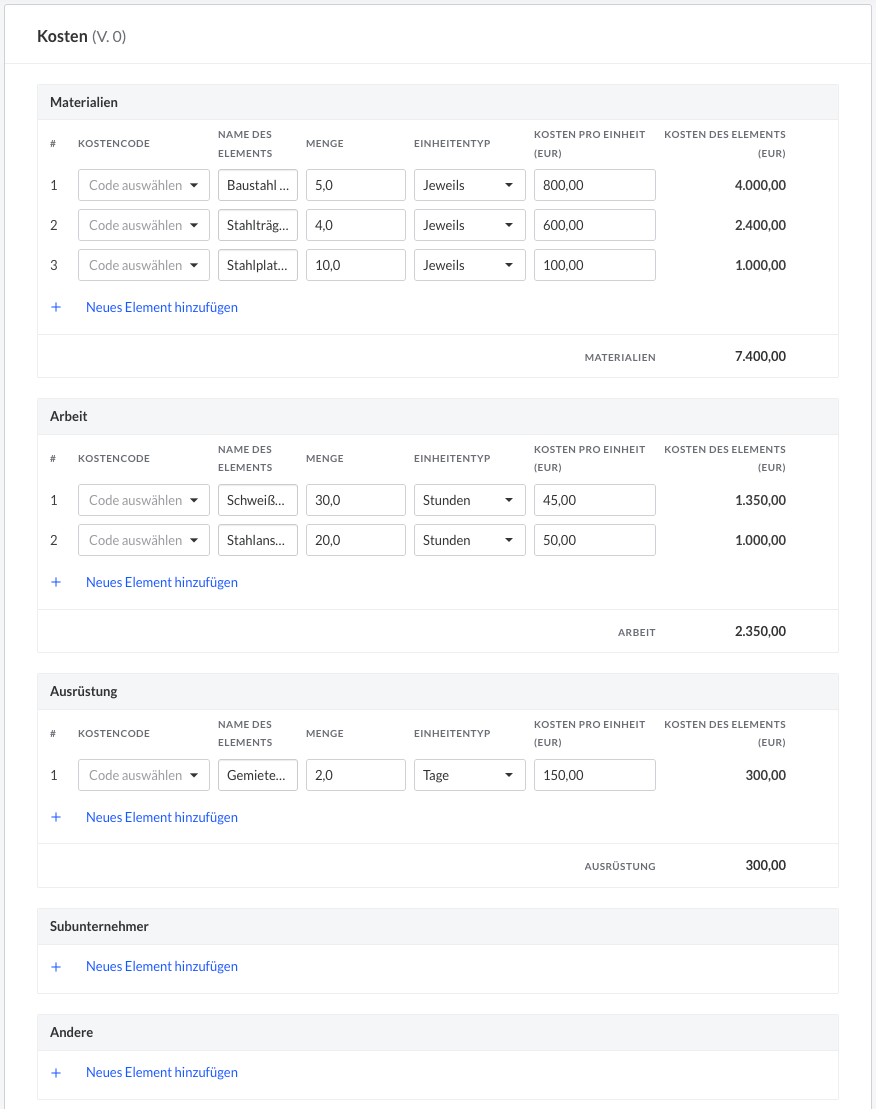Open Kostencode dropdown for Stahlträg row
Image resolution: width=876 pixels, height=1109 pixels.
coord(144,225)
